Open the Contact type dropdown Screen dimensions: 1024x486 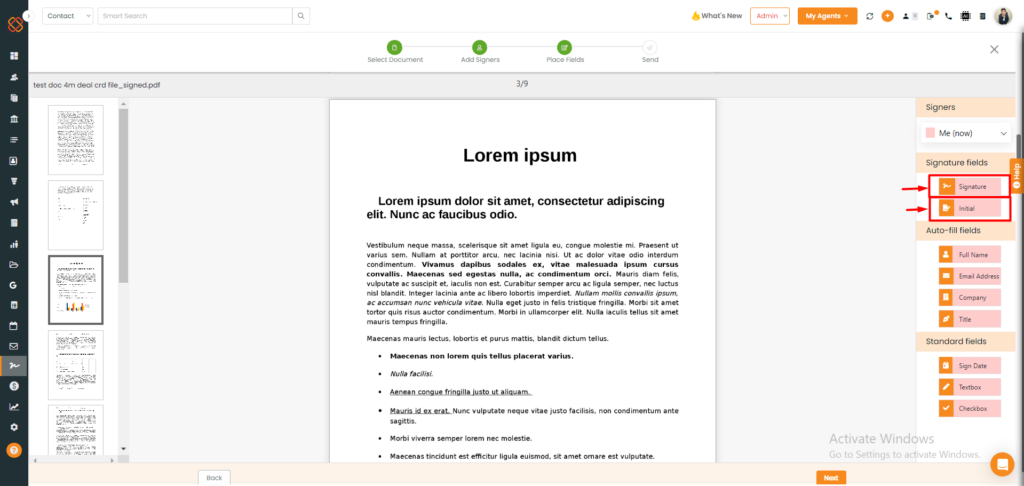(68, 16)
